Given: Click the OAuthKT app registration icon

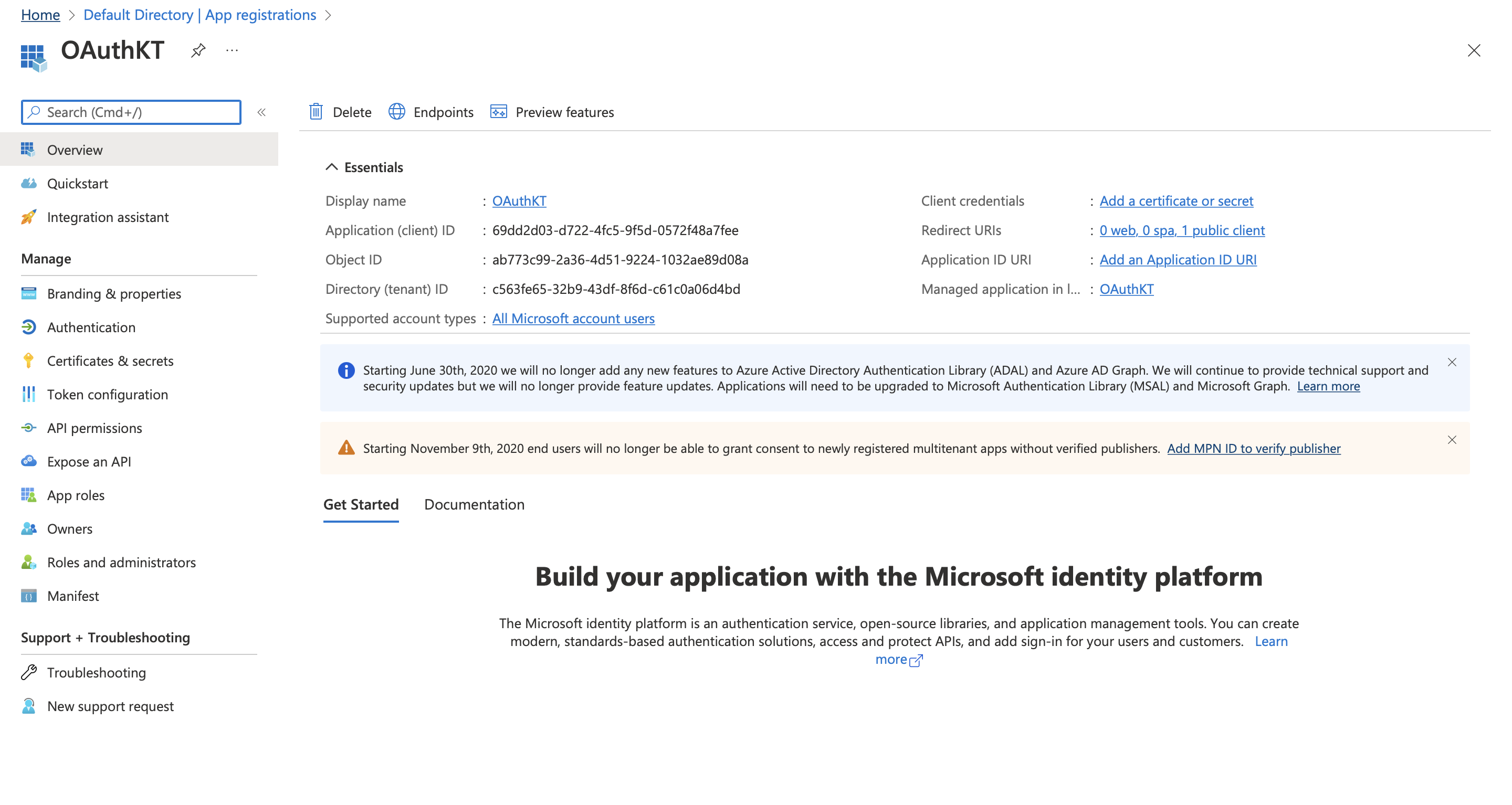Looking at the screenshot, I should click(34, 58).
